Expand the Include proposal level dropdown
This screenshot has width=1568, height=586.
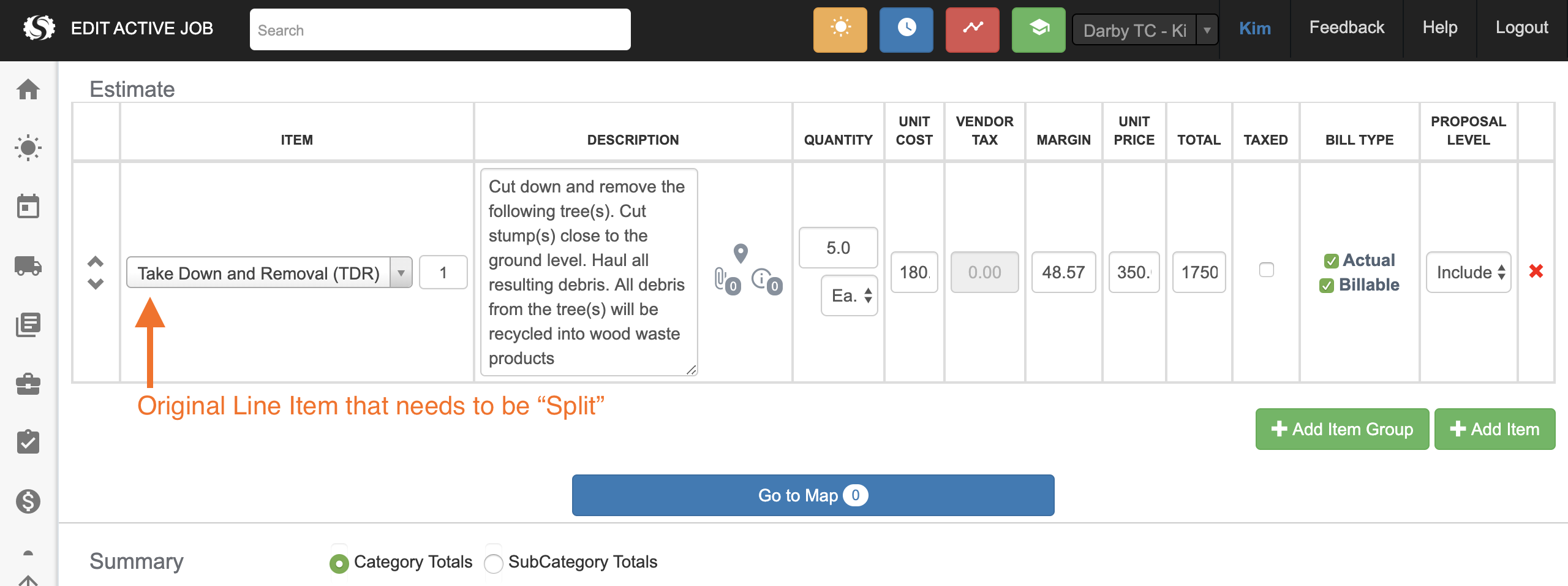click(1468, 272)
